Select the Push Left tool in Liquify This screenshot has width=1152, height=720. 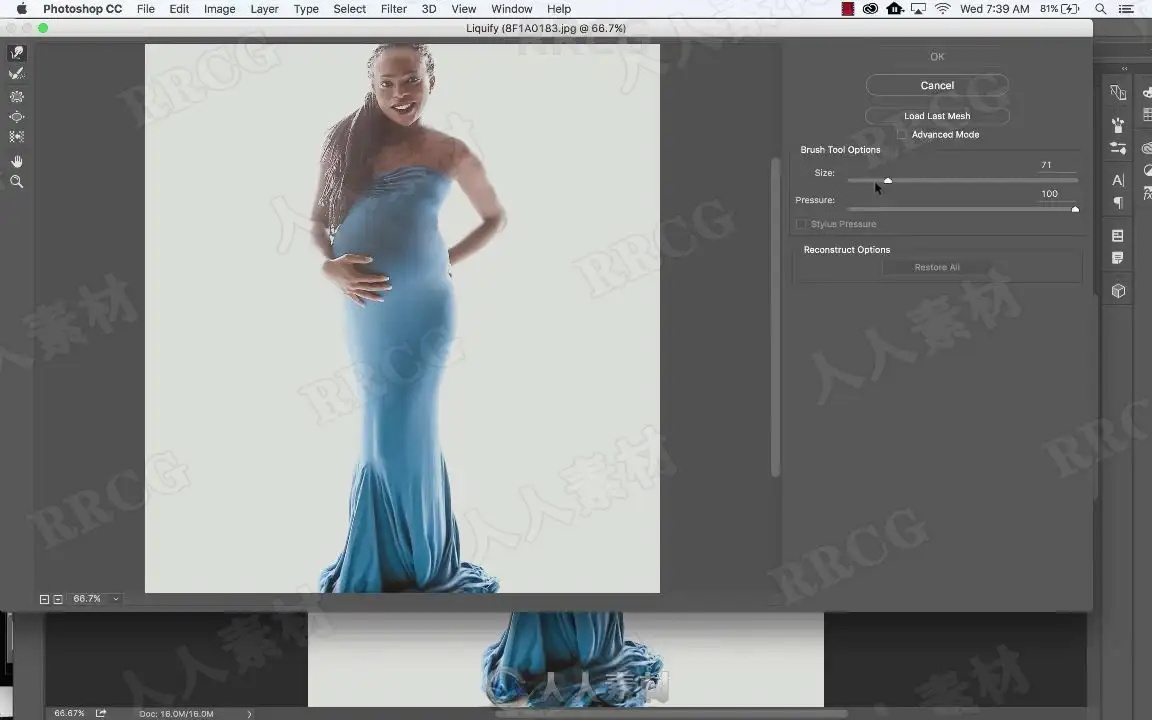(x=16, y=137)
